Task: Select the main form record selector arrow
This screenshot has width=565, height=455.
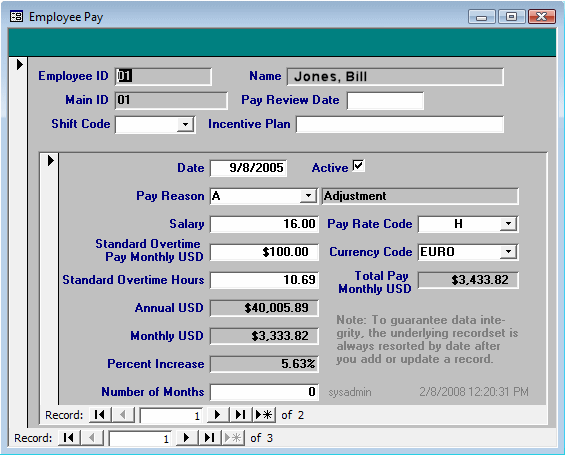Action: tap(20, 64)
